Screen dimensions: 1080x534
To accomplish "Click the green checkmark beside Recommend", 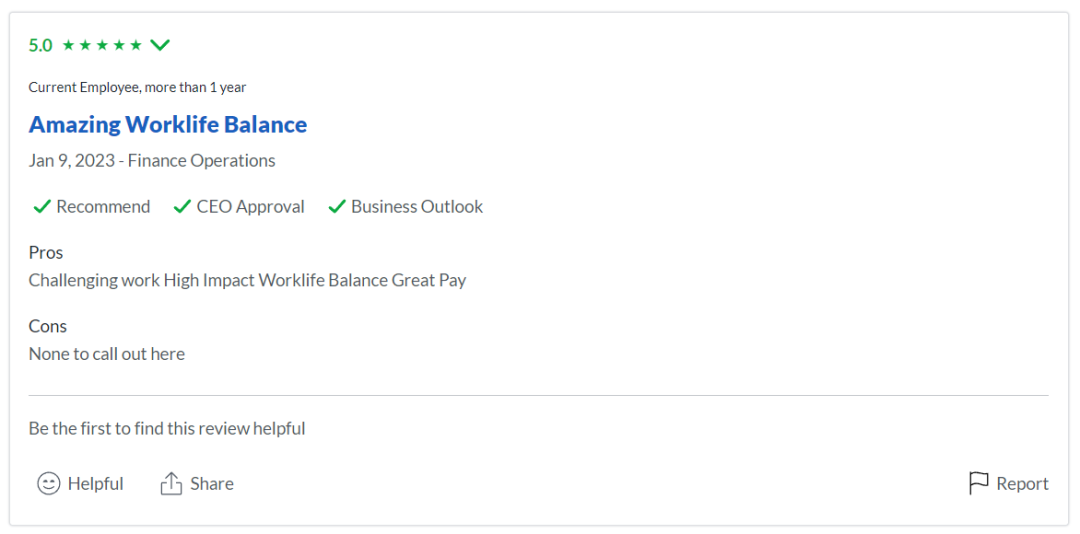I will click(x=42, y=207).
